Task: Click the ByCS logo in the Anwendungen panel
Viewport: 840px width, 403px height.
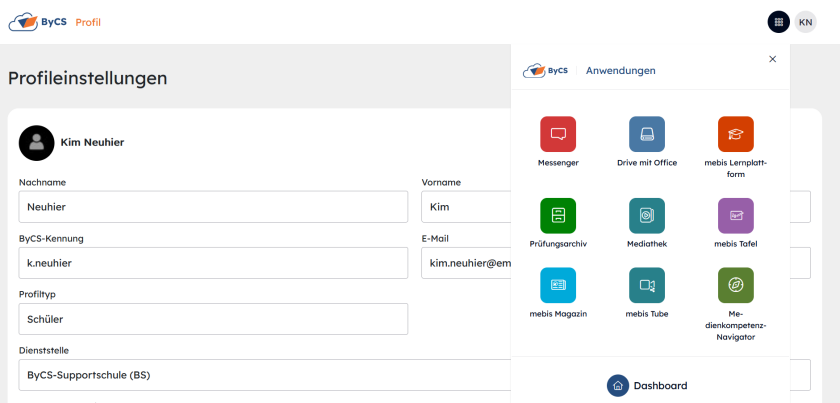Action: click(x=545, y=71)
